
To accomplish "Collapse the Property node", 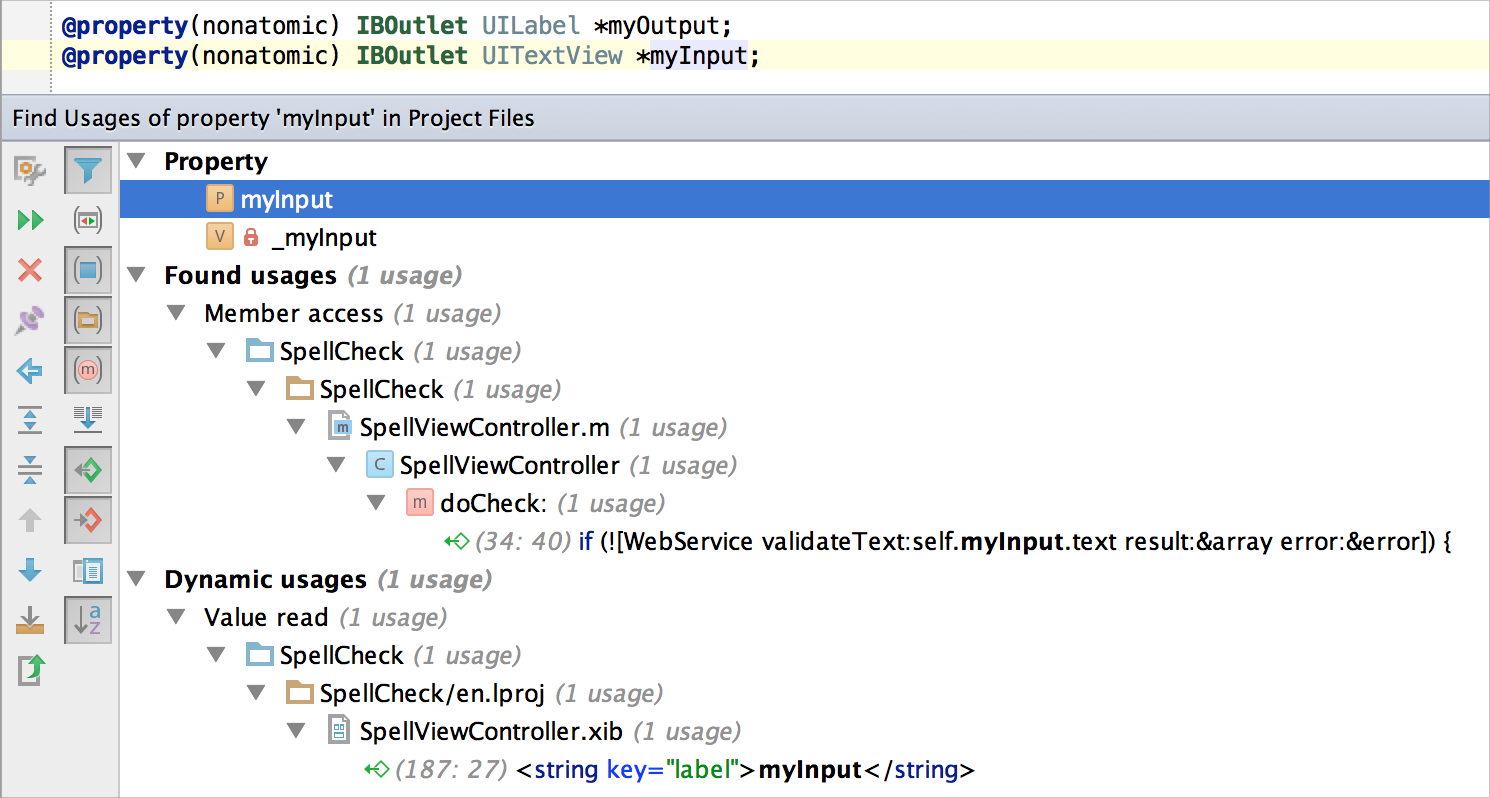I will pos(137,161).
